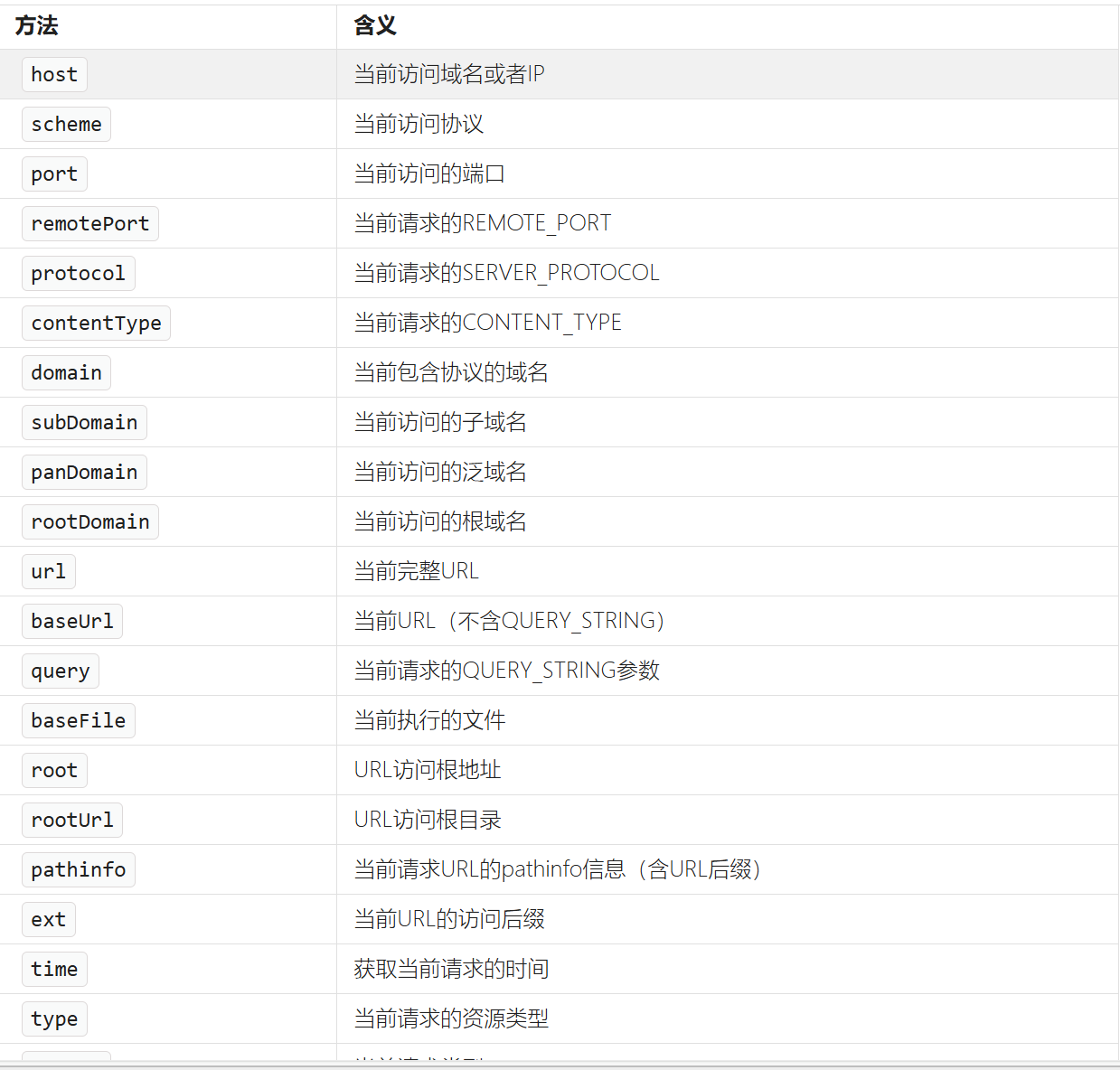Select the subDomain code label

84,422
